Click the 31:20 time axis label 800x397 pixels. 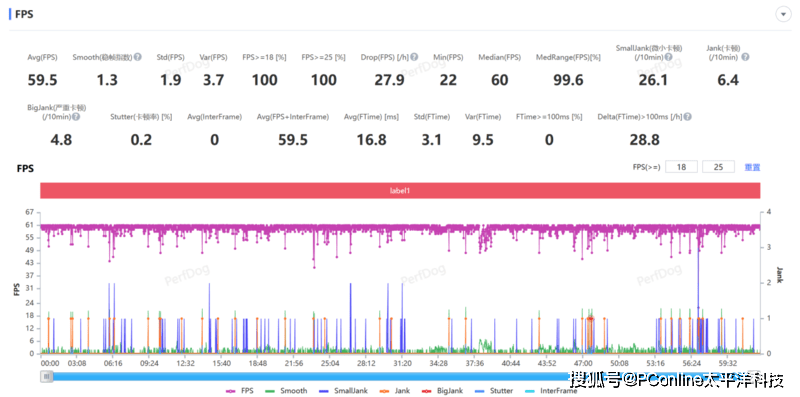coord(403,363)
